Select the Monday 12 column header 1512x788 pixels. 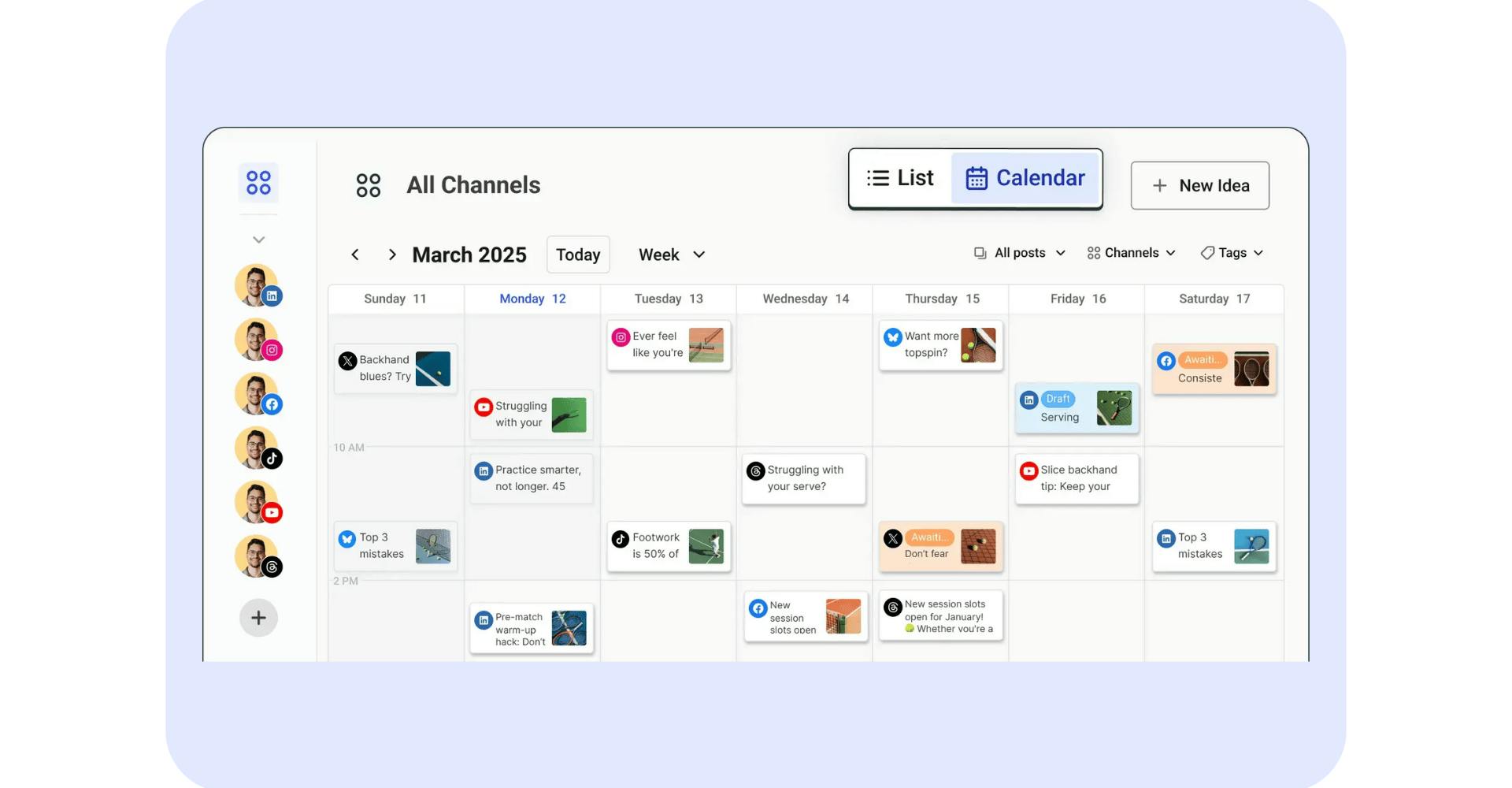coord(532,299)
